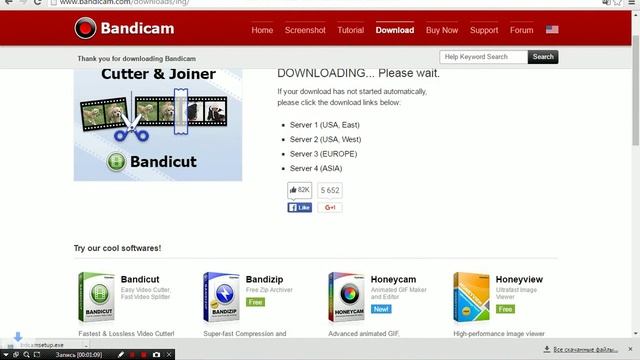The height and width of the screenshot is (360, 640).
Task: Click the recording timer text
Action: [x=79, y=355]
